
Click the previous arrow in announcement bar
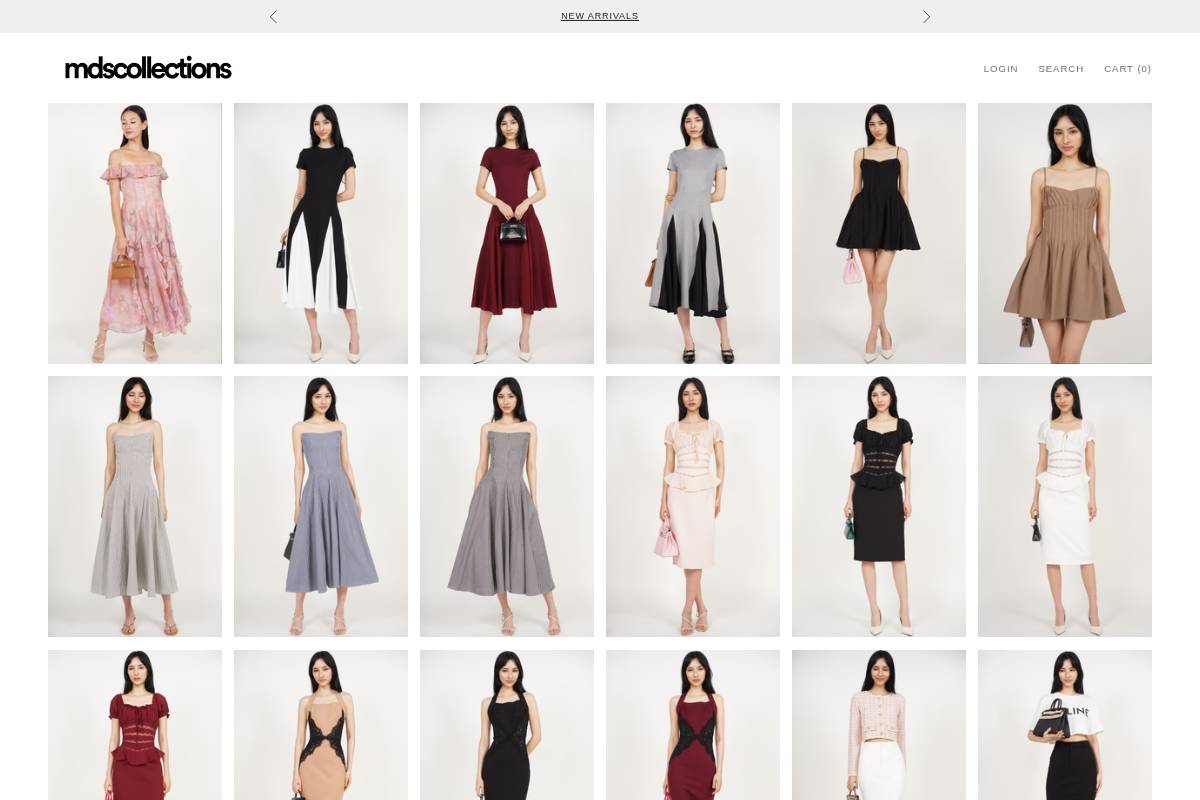tap(273, 17)
